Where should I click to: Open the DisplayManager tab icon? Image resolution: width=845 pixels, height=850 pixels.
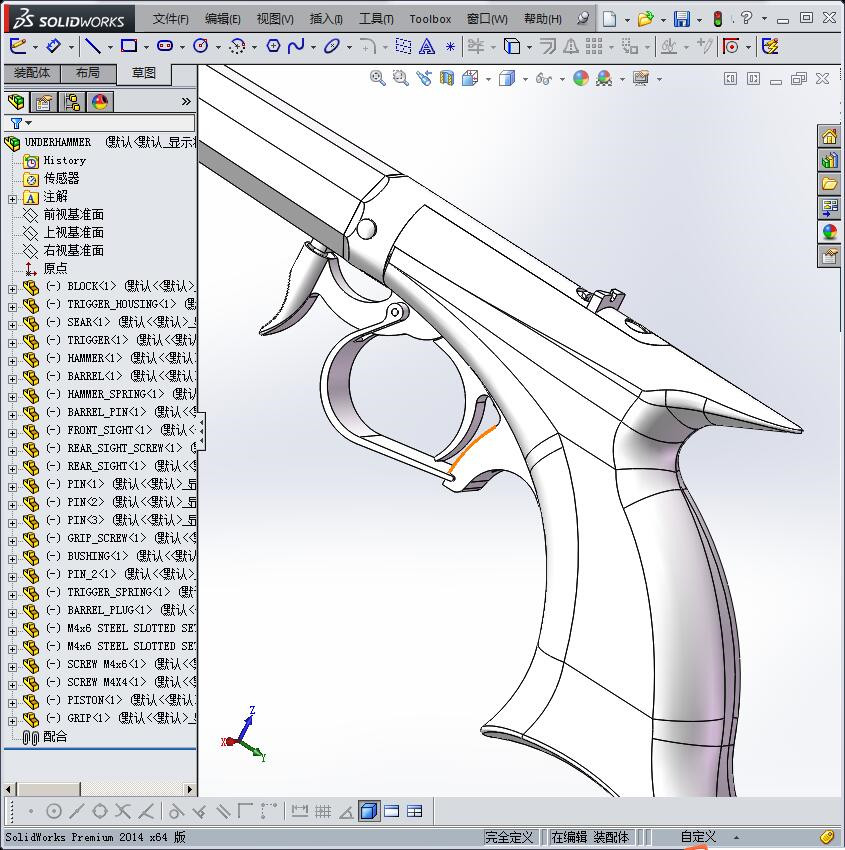coord(100,102)
